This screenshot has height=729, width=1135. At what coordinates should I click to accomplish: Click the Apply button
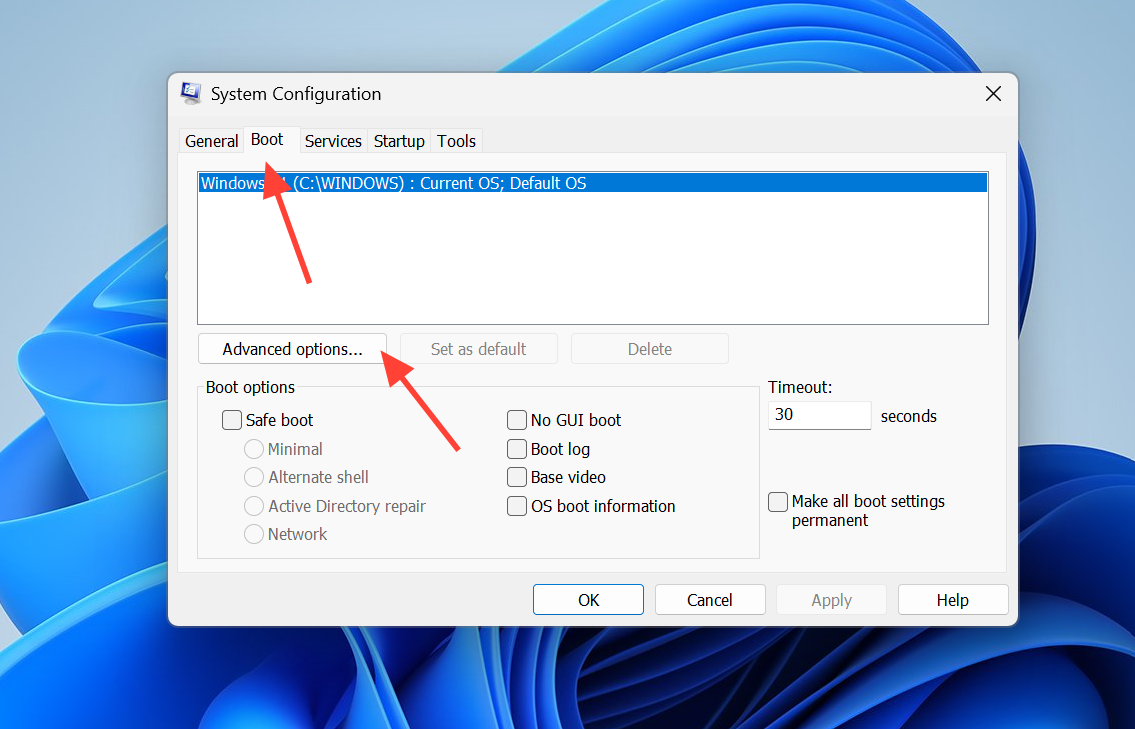832,600
